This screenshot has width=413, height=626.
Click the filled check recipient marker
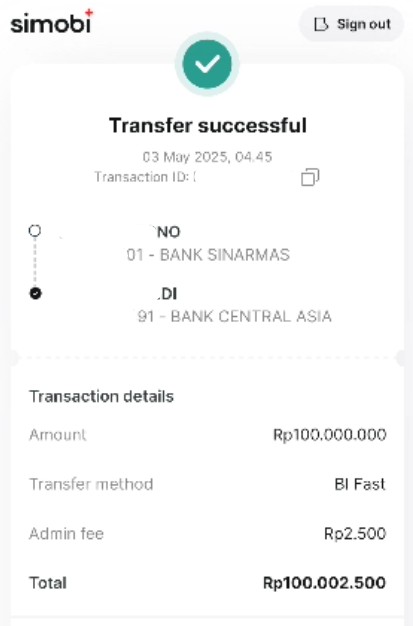click(x=36, y=293)
